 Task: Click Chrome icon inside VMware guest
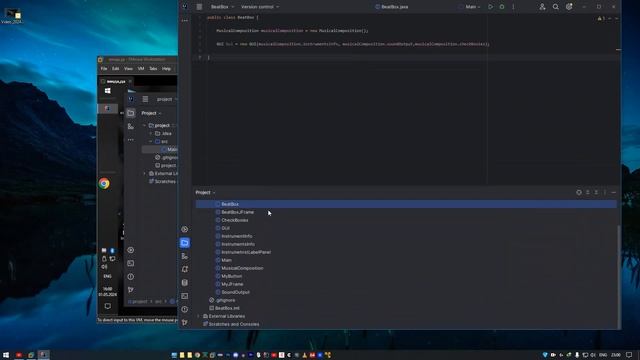click(104, 184)
